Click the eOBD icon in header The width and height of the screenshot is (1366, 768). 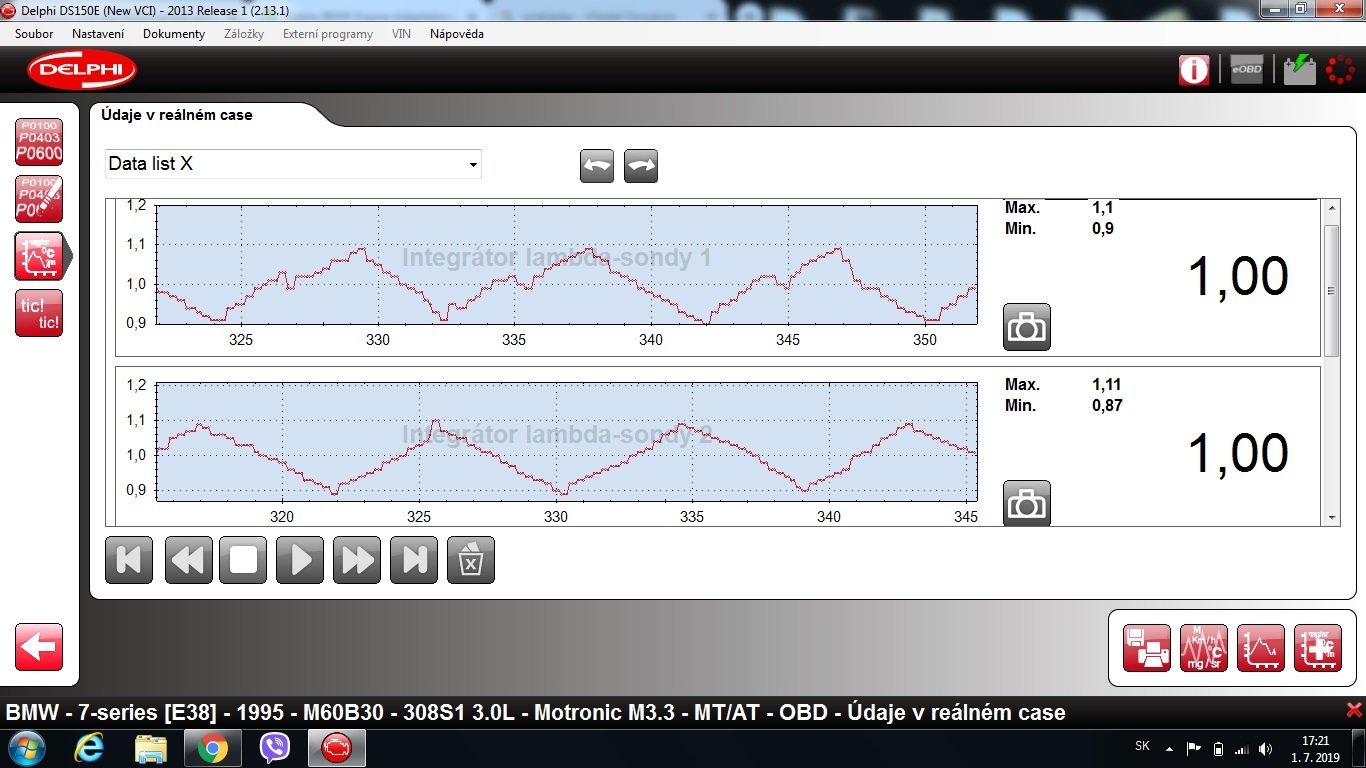coord(1246,70)
